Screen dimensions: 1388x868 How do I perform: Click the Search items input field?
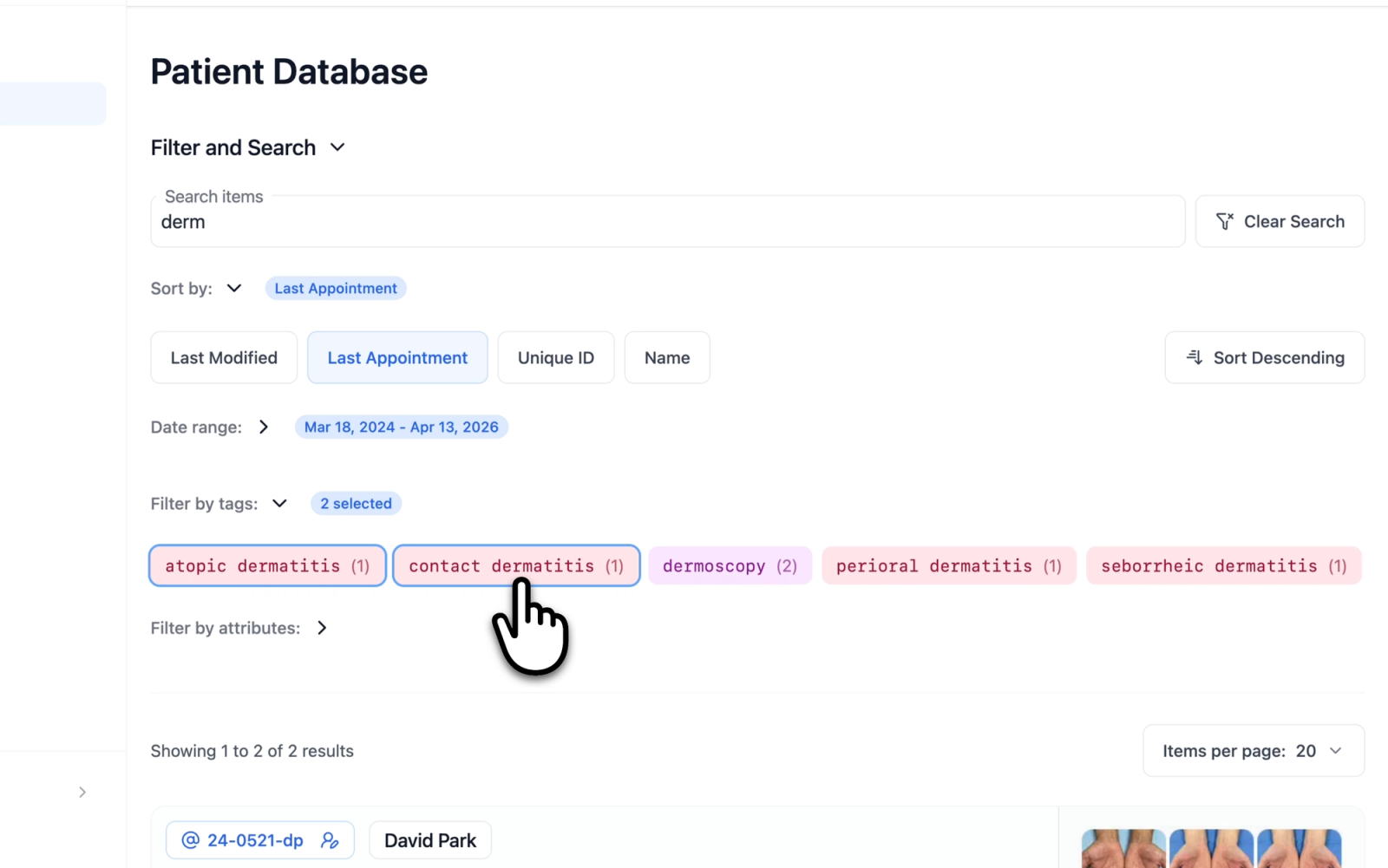coord(668,222)
